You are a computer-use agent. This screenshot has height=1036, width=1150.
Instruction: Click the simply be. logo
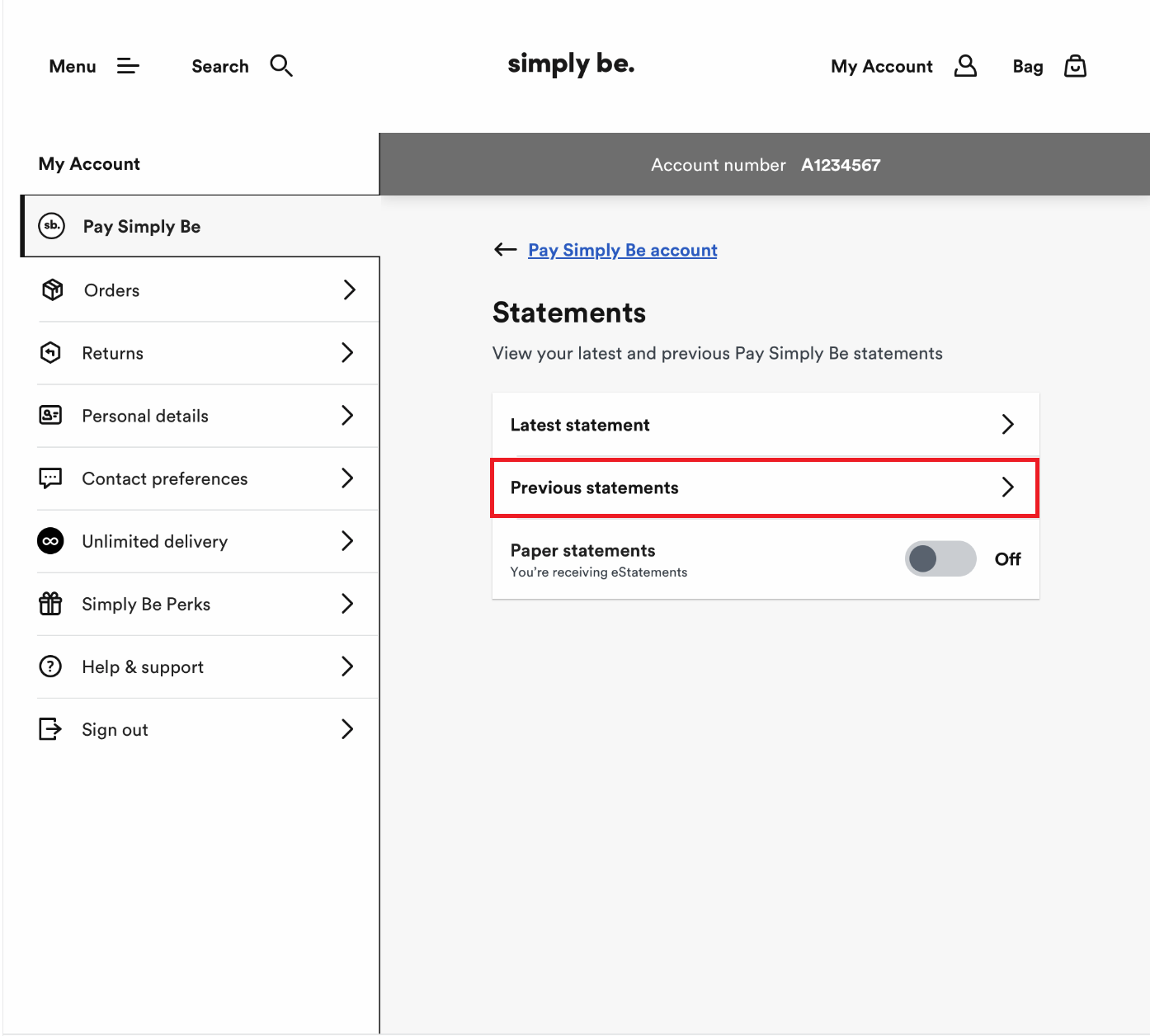pyautogui.click(x=571, y=64)
